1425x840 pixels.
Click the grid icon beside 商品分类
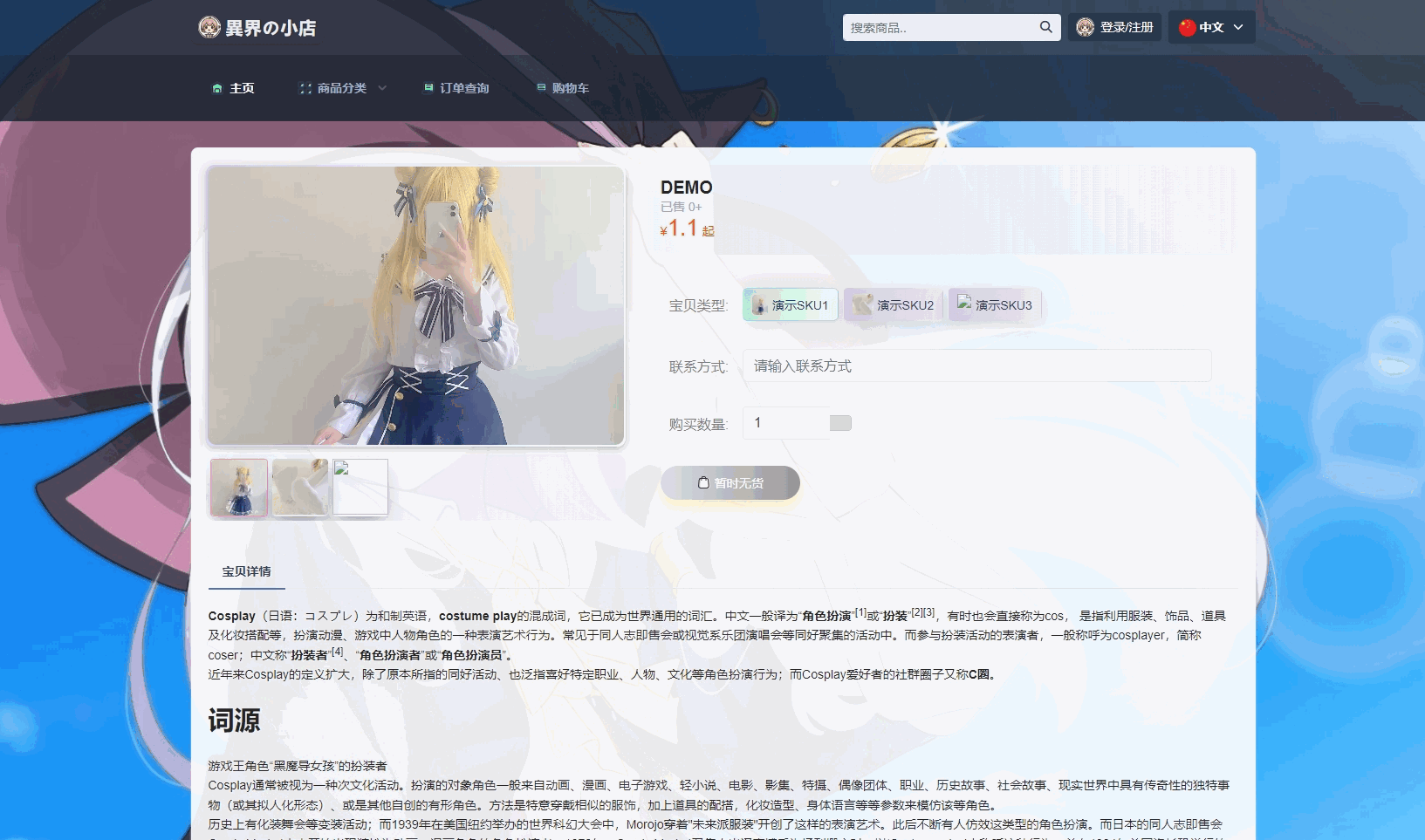[x=305, y=87]
